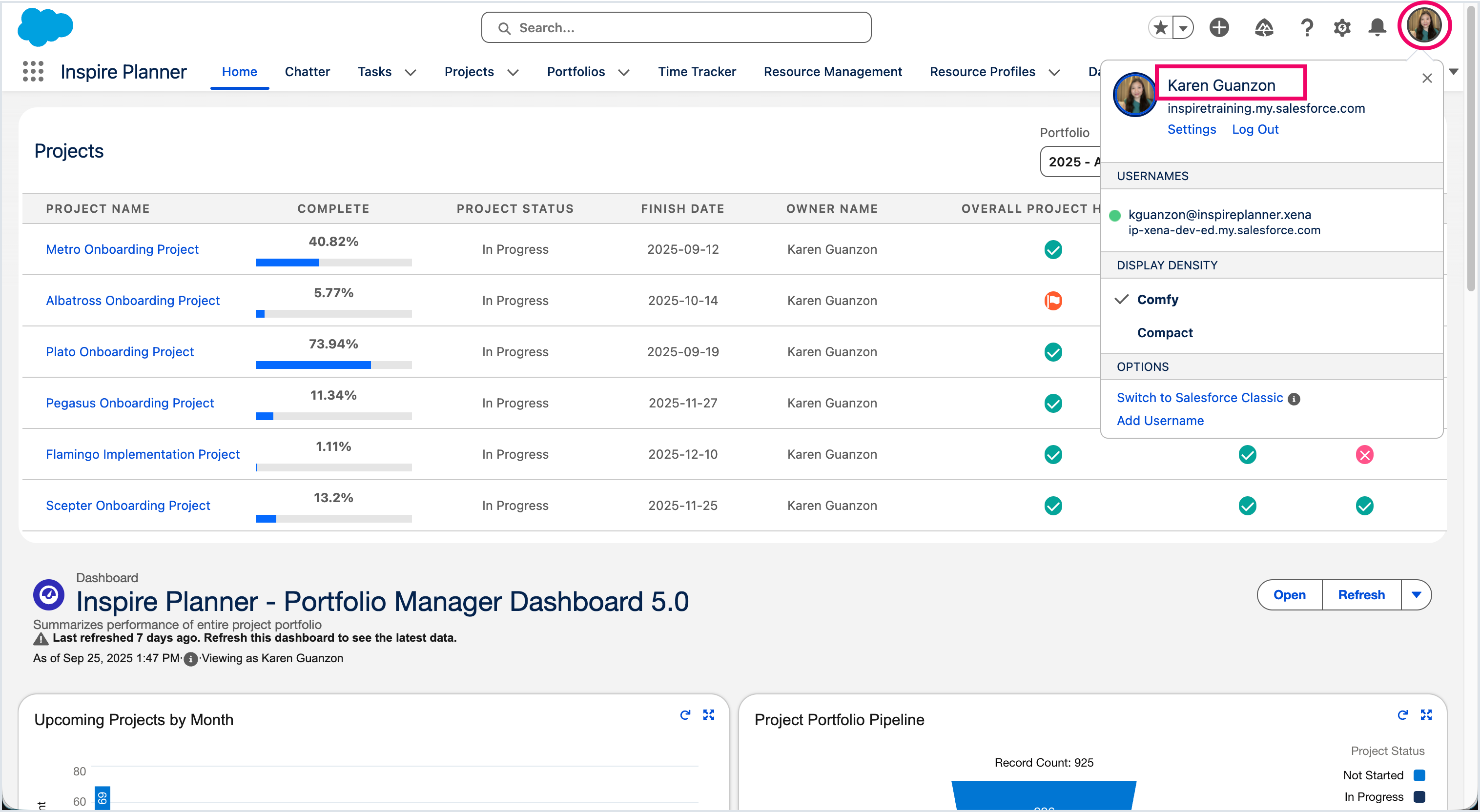Click the Log Out link
Screen dimensions: 1480x812
pos(1255,129)
